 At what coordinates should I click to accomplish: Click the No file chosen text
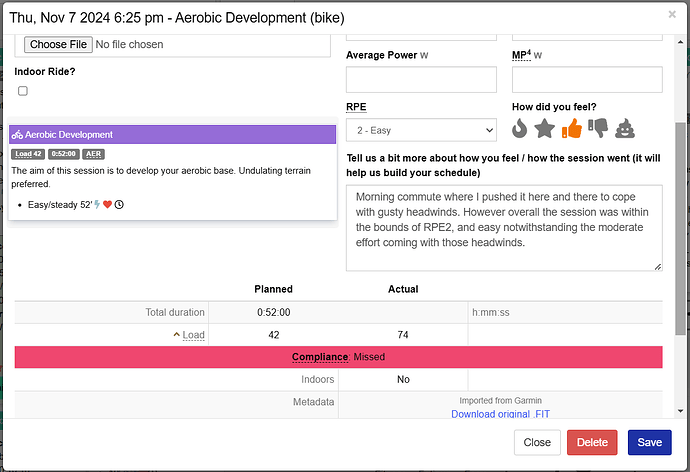point(129,44)
